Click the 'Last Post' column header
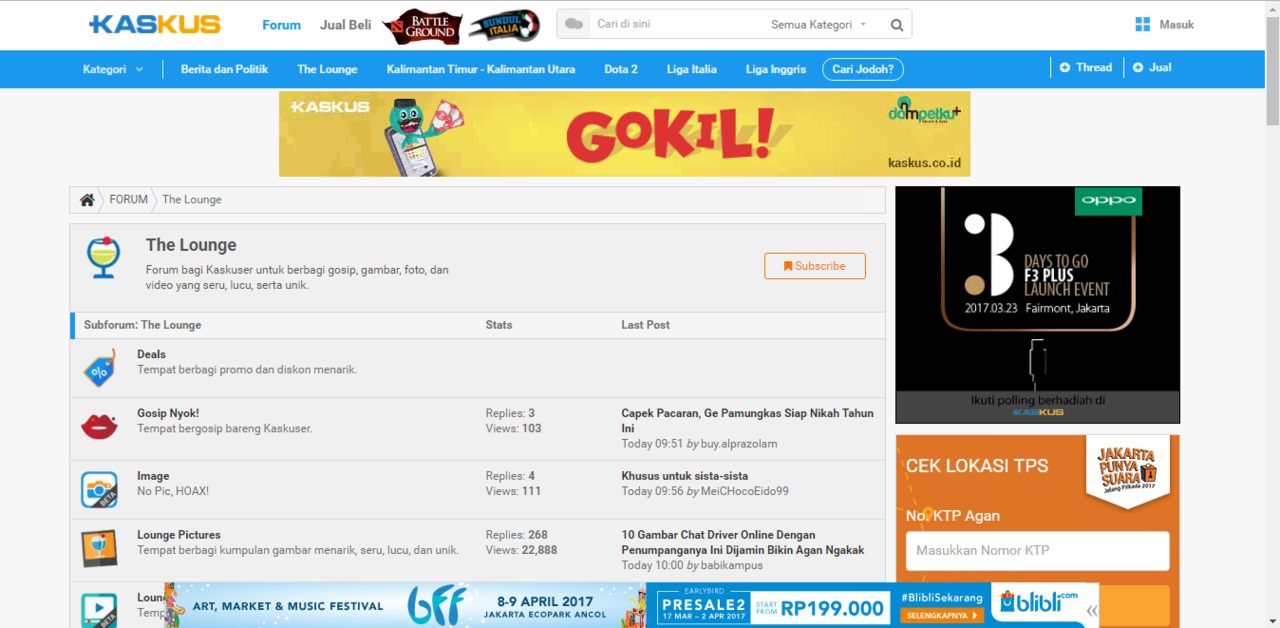 pyautogui.click(x=646, y=325)
